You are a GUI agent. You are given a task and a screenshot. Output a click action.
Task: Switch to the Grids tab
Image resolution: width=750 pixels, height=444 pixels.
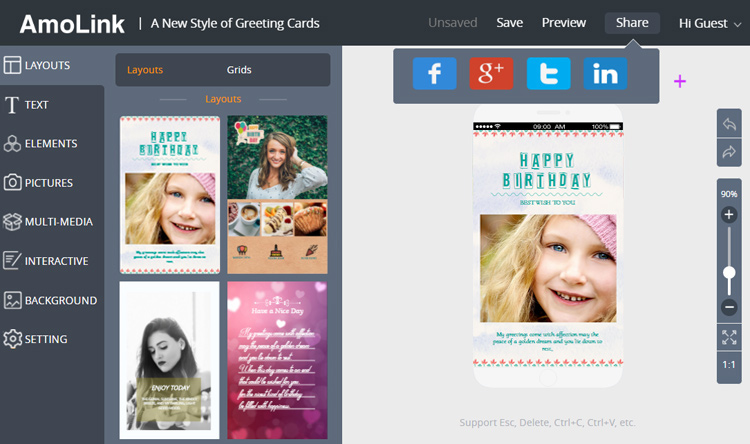[239, 70]
